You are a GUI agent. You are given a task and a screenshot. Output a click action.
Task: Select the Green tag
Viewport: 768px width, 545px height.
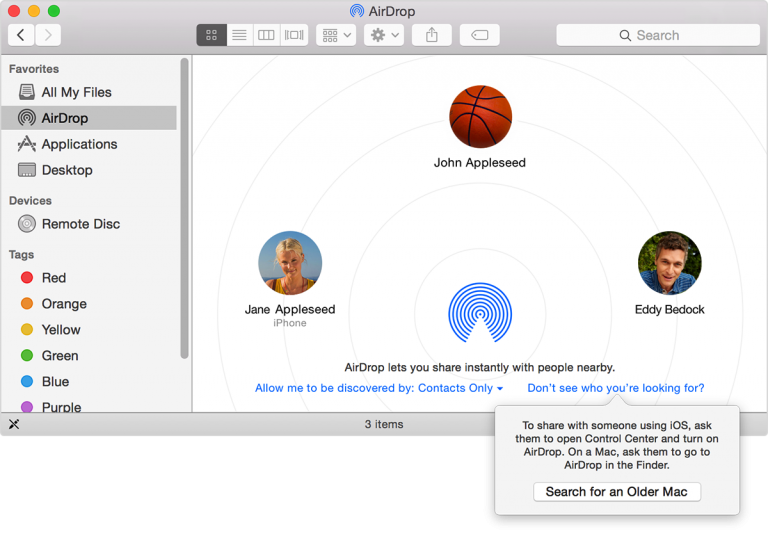(x=89, y=355)
